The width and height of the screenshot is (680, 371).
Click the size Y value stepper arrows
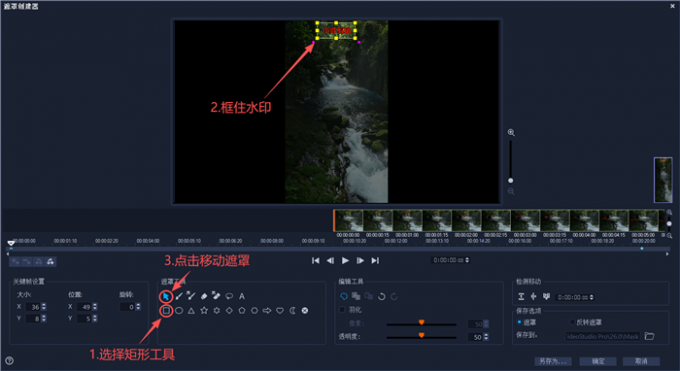click(x=44, y=319)
